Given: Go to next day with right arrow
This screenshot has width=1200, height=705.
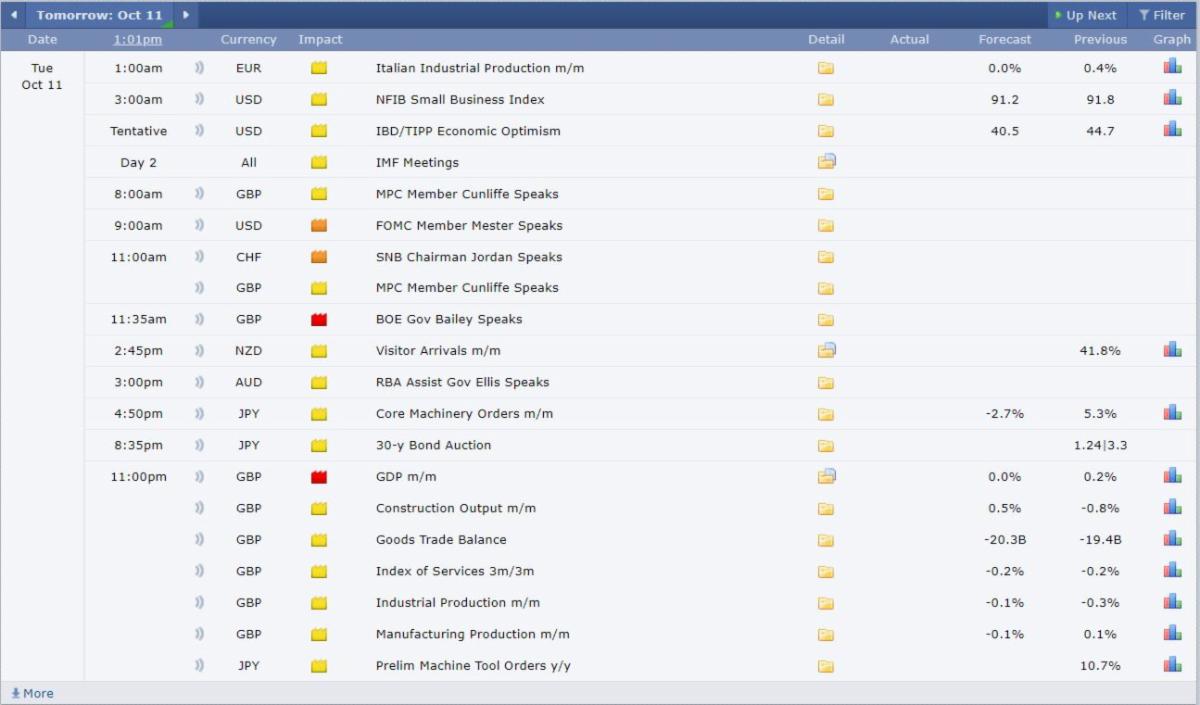Looking at the screenshot, I should (185, 15).
